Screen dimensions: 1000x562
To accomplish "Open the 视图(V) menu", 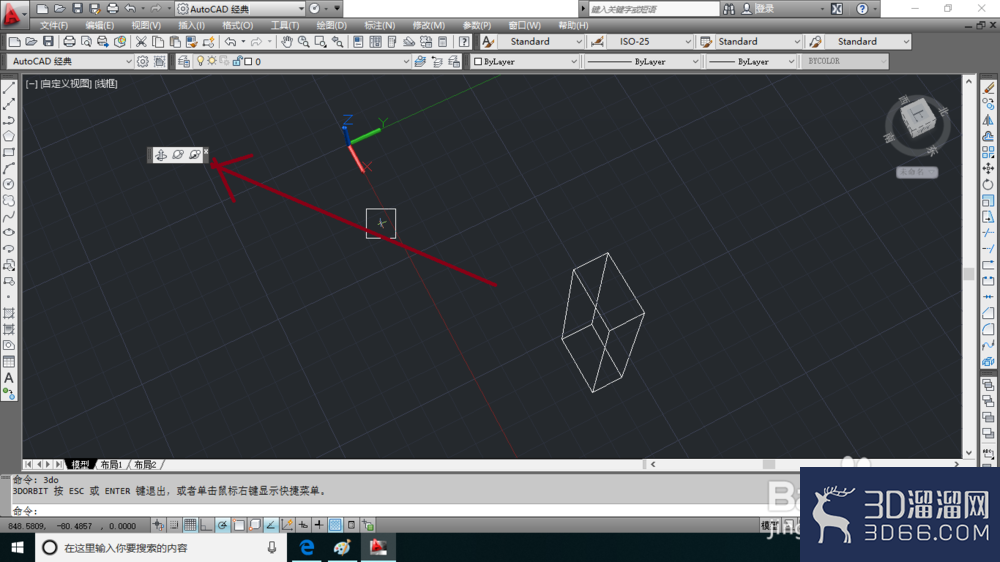I will coord(146,26).
